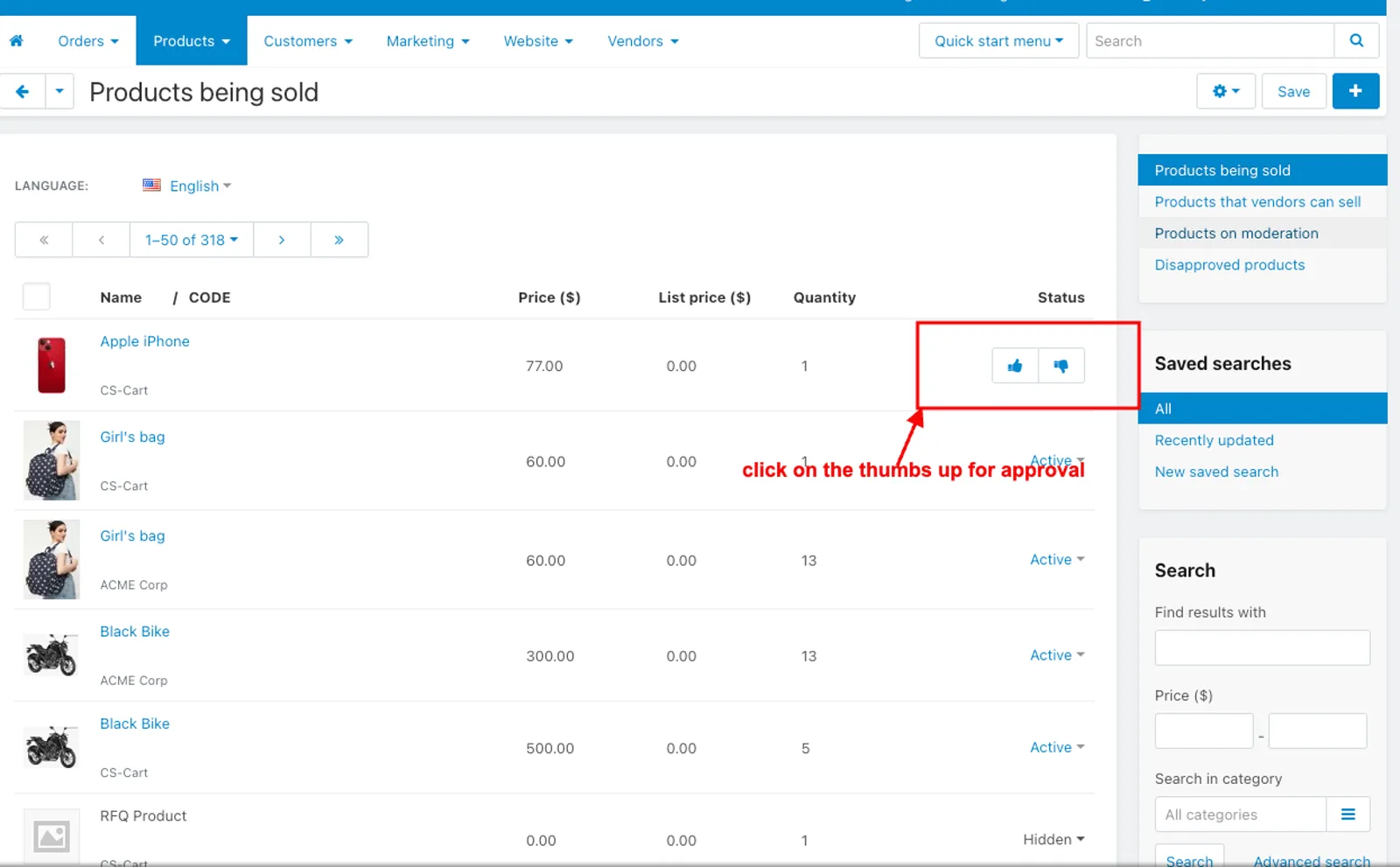Open Products on moderation list
Viewport: 1400px width, 867px height.
(1263, 233)
